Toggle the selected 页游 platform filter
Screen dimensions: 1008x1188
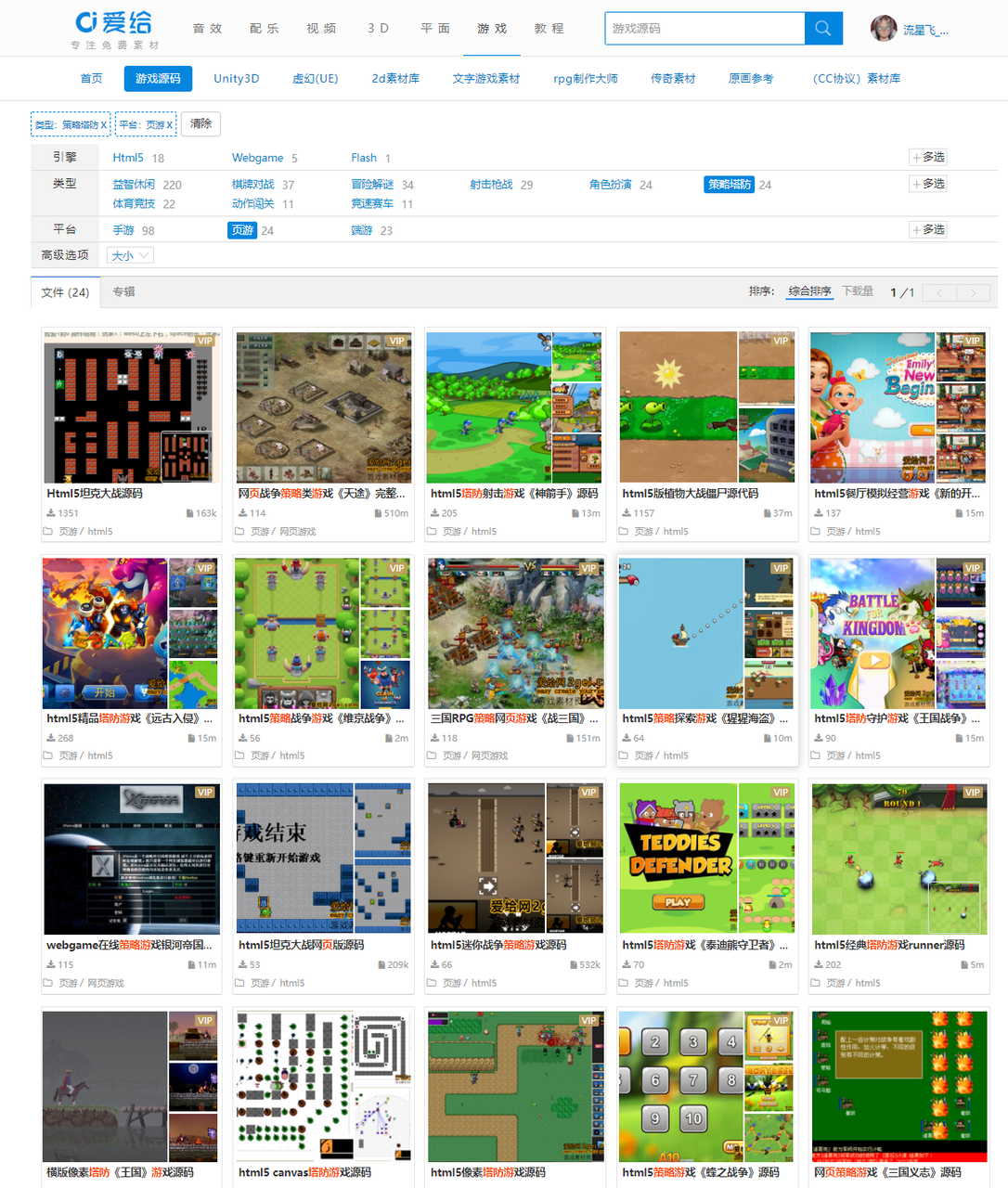242,230
